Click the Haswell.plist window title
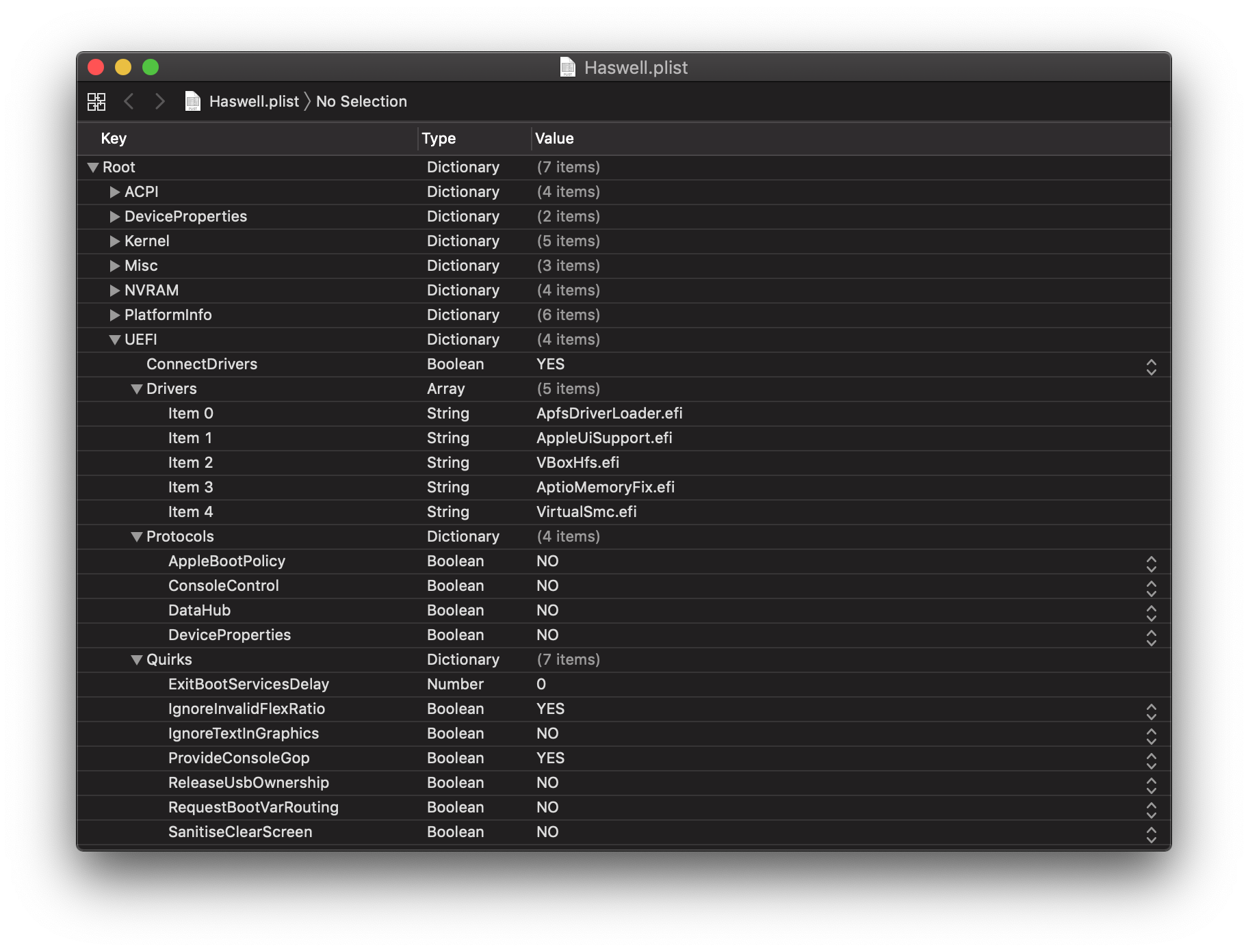The image size is (1248, 952). click(x=636, y=68)
